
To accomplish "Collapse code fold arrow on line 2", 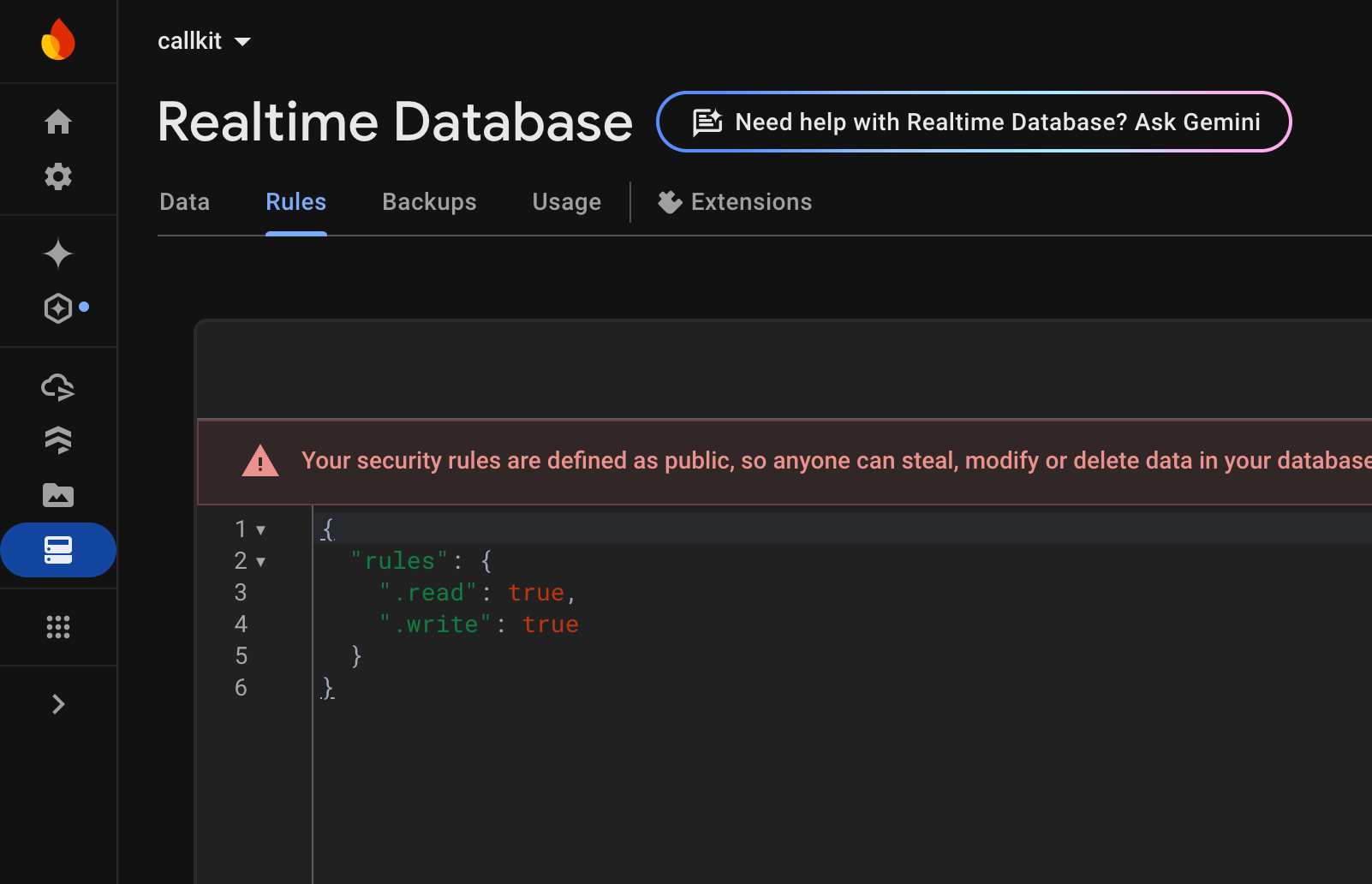I will [260, 562].
